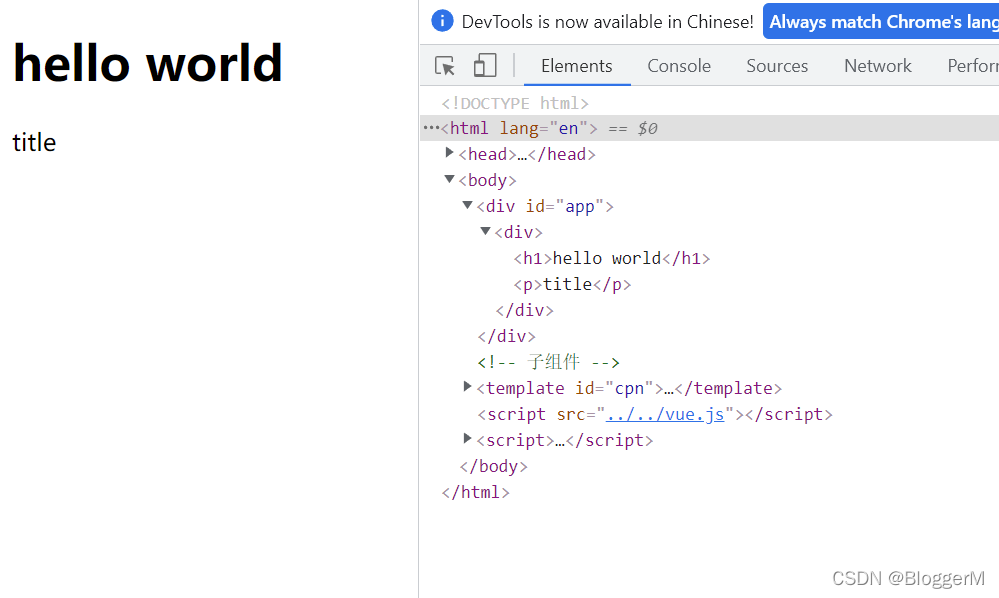Switch to the Elements tab
Screen dimensions: 999x598
pyautogui.click(x=577, y=66)
